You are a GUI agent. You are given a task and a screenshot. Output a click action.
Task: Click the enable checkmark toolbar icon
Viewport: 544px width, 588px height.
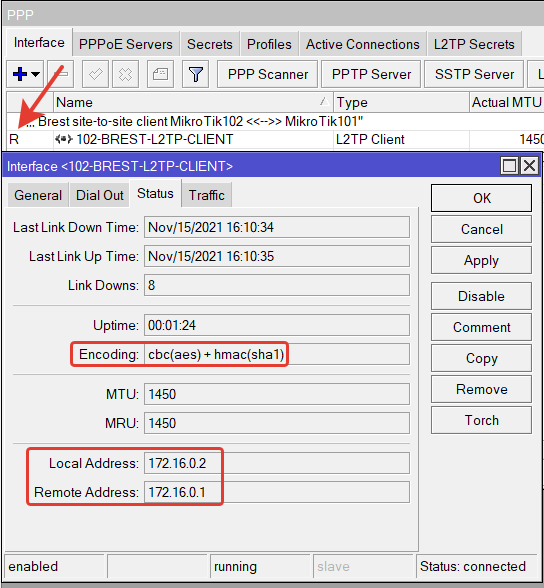(x=95, y=74)
